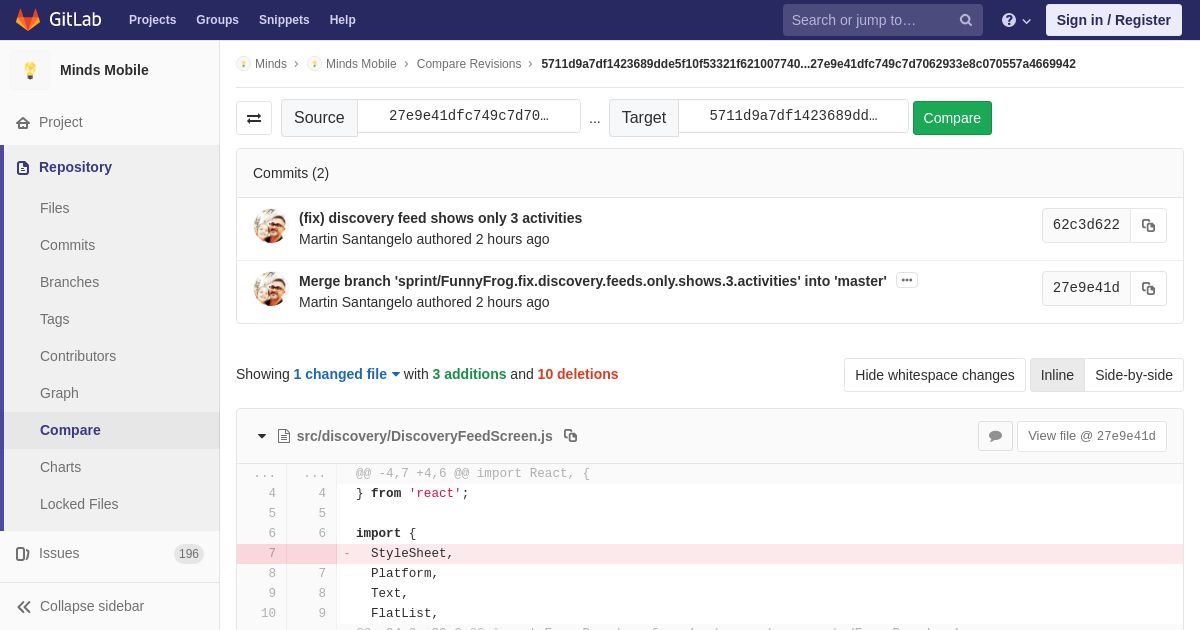Toggle comments with the speech bubble icon
Viewport: 1200px width, 630px height.
[x=995, y=436]
